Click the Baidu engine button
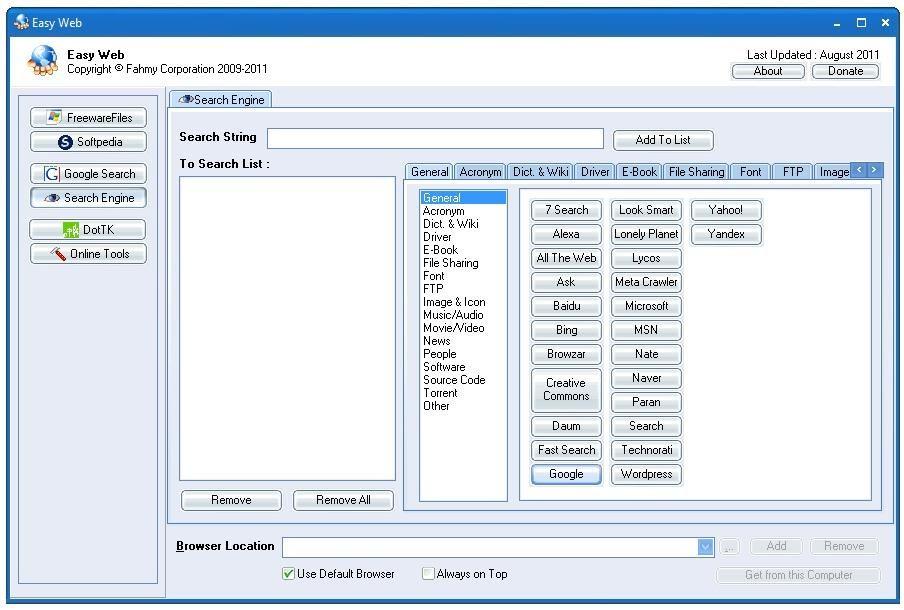904x610 pixels. pos(566,306)
